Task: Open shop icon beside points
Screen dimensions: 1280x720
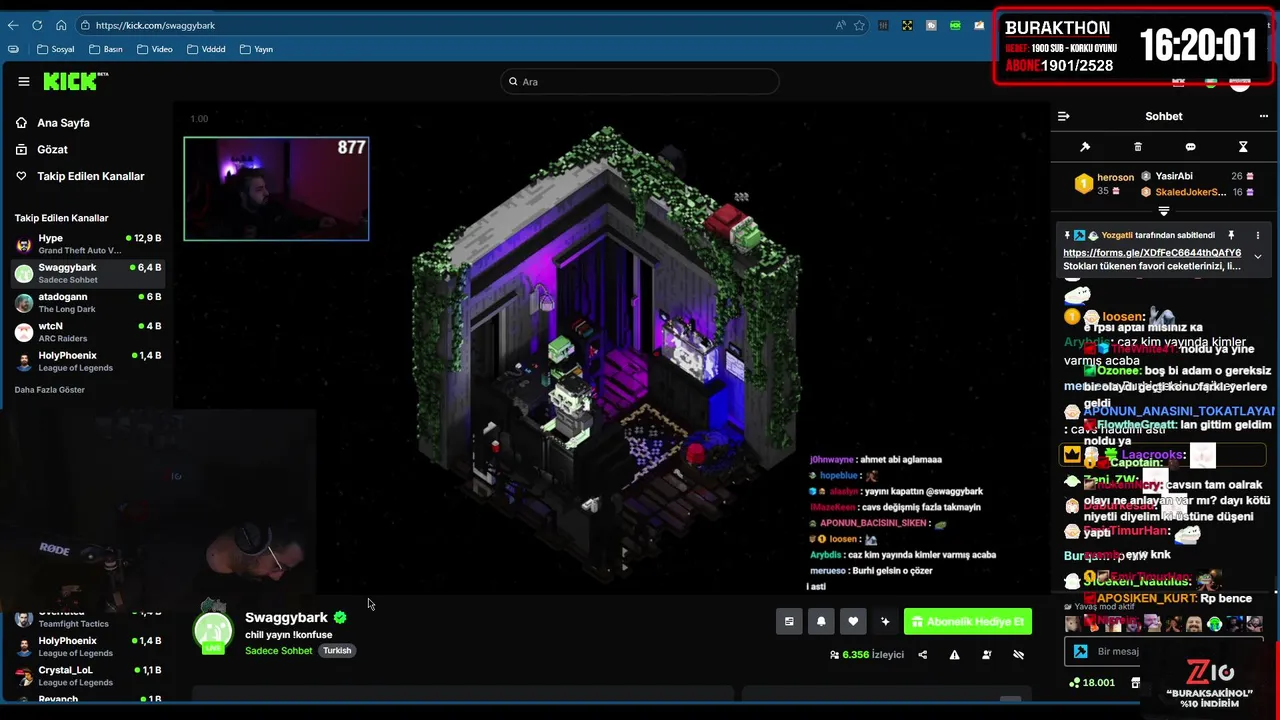Action: [1135, 683]
